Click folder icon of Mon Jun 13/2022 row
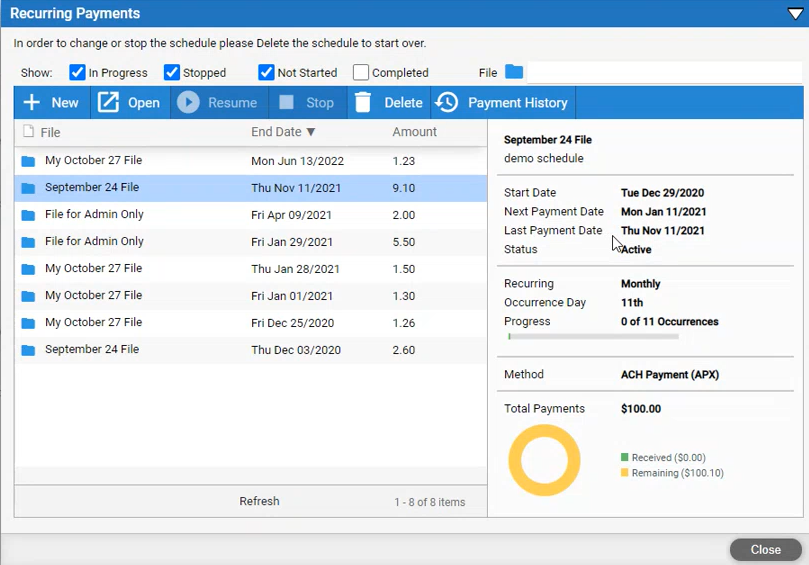 [x=28, y=161]
